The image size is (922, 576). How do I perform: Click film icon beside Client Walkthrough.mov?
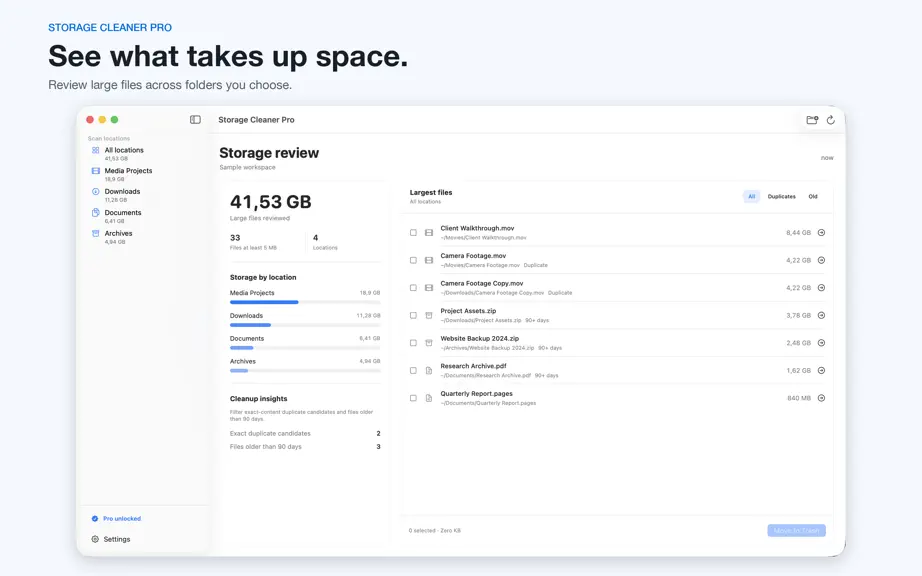(429, 233)
